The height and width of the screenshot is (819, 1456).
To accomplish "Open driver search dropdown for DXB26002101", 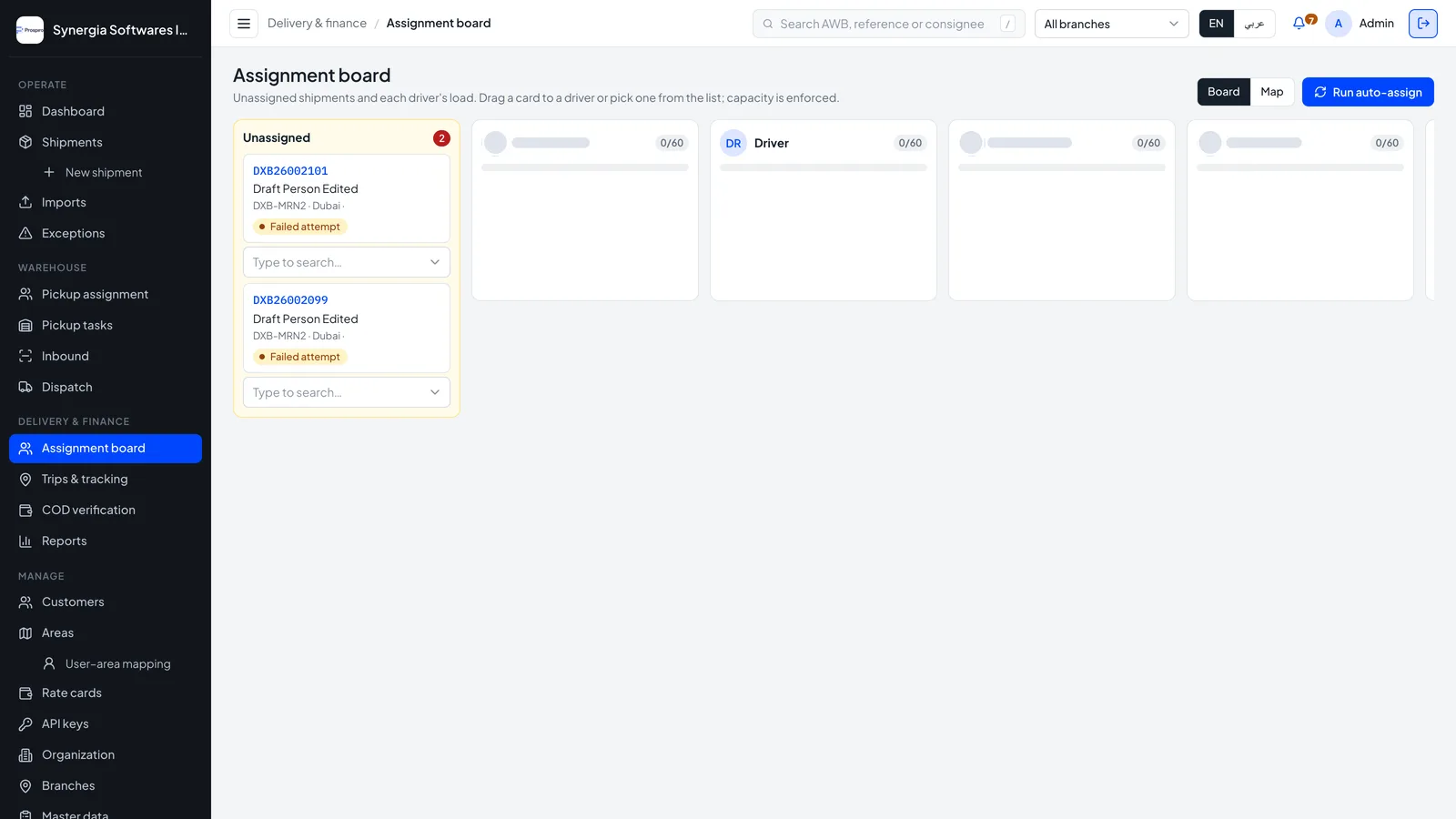I will click(347, 262).
